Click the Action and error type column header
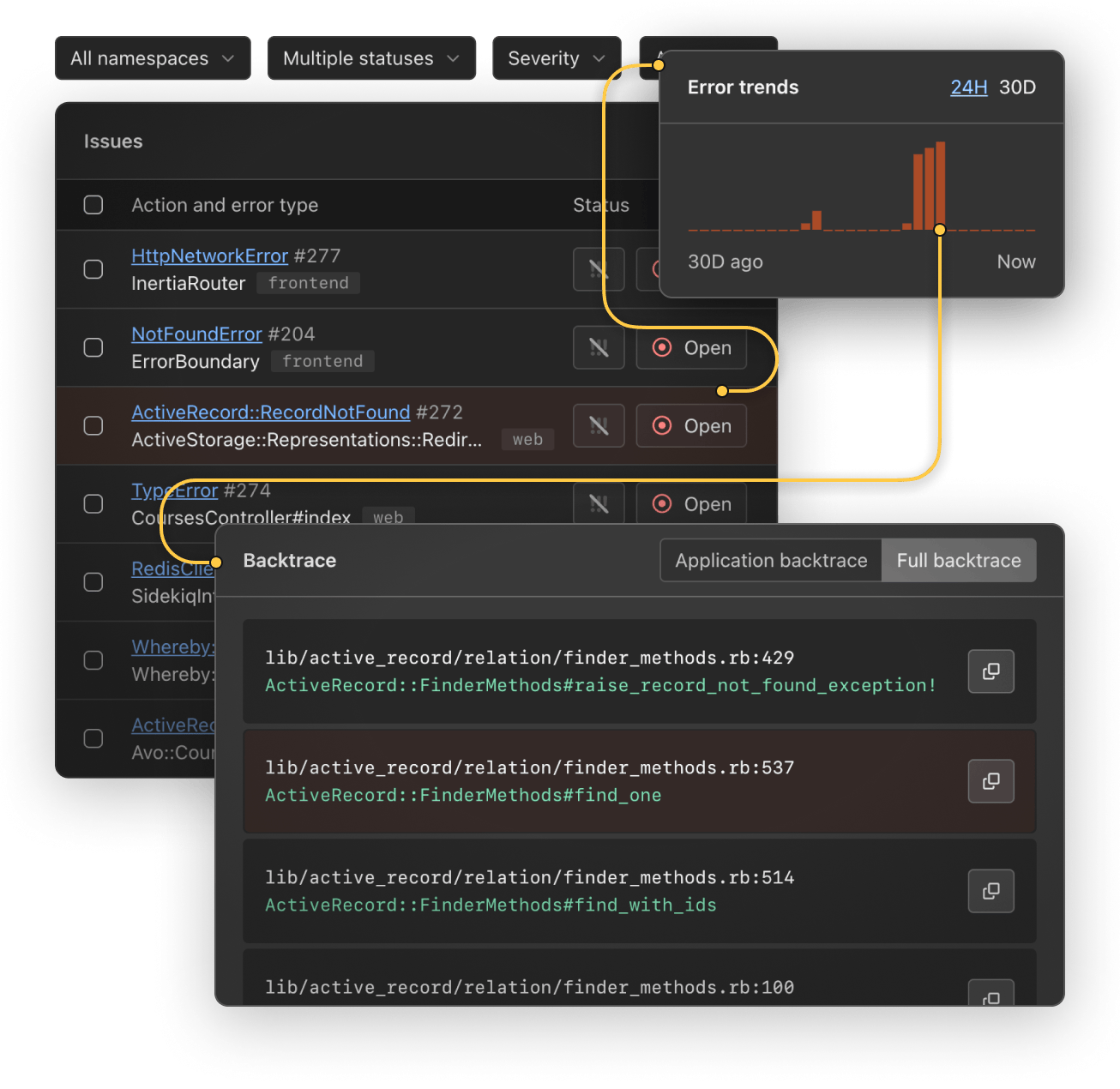Screen dimensions: 1120x1089 (225, 205)
